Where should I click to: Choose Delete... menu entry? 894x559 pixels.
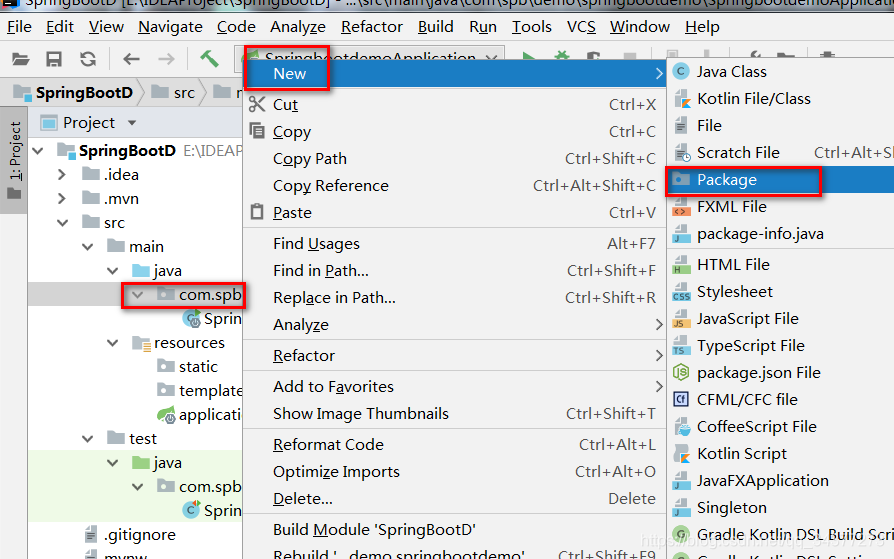tap(455, 499)
